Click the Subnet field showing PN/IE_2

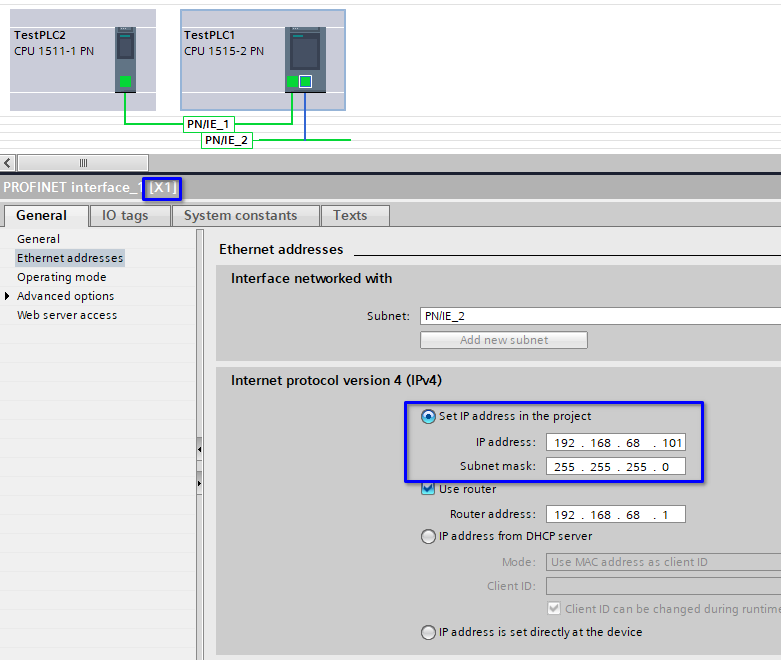(x=600, y=316)
